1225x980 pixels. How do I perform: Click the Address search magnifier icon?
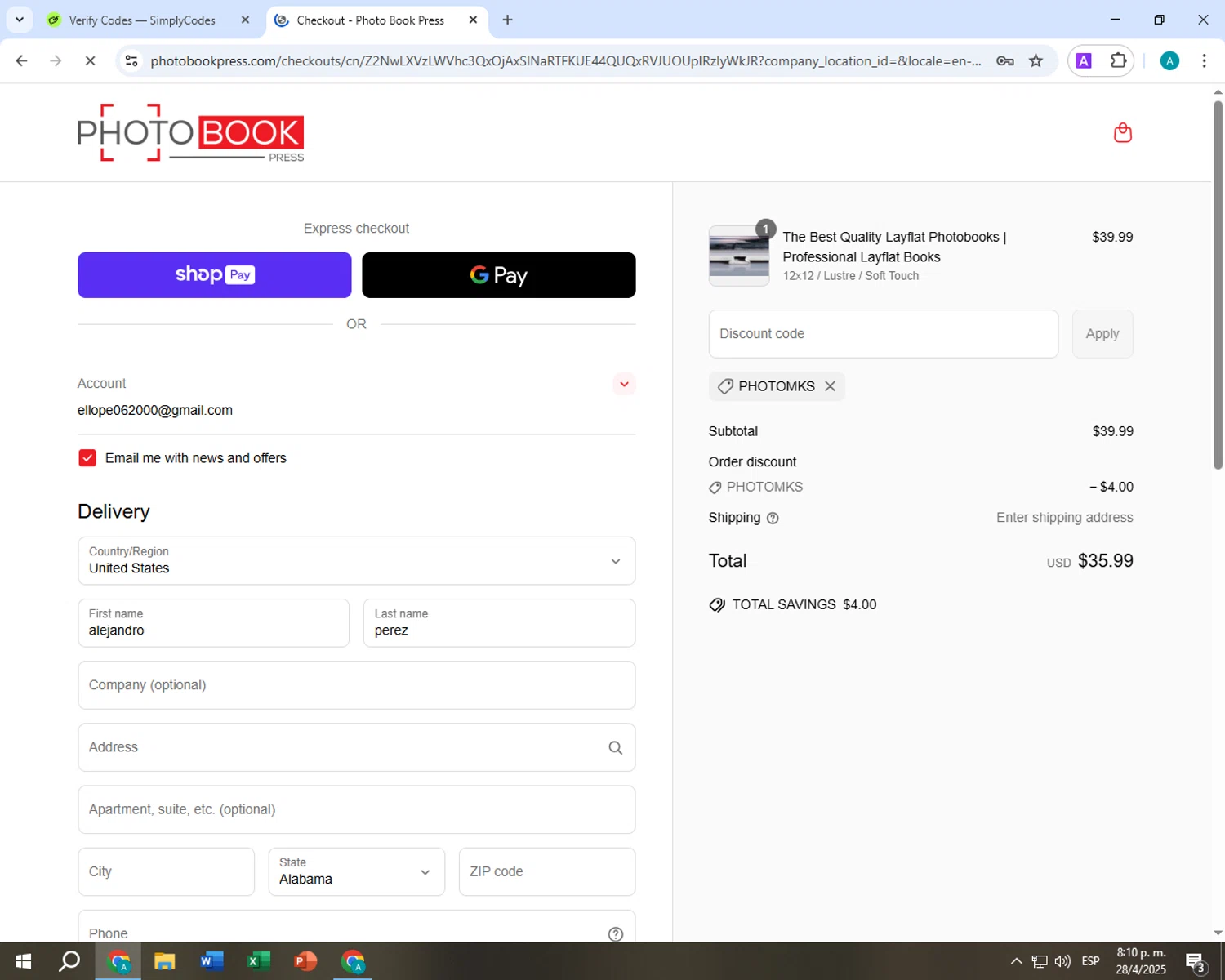click(x=616, y=747)
